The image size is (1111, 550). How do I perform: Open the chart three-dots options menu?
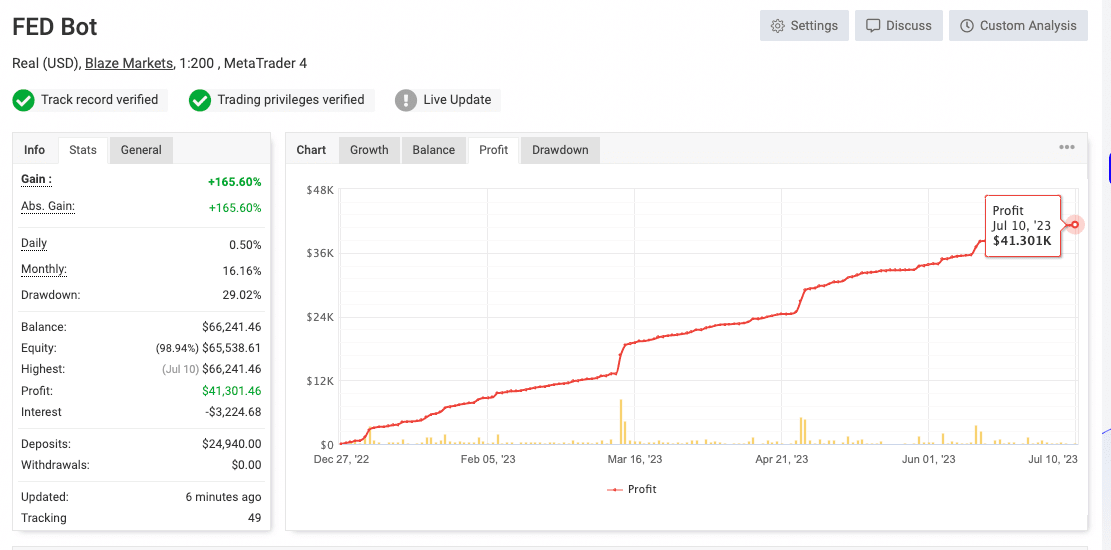(x=1067, y=148)
